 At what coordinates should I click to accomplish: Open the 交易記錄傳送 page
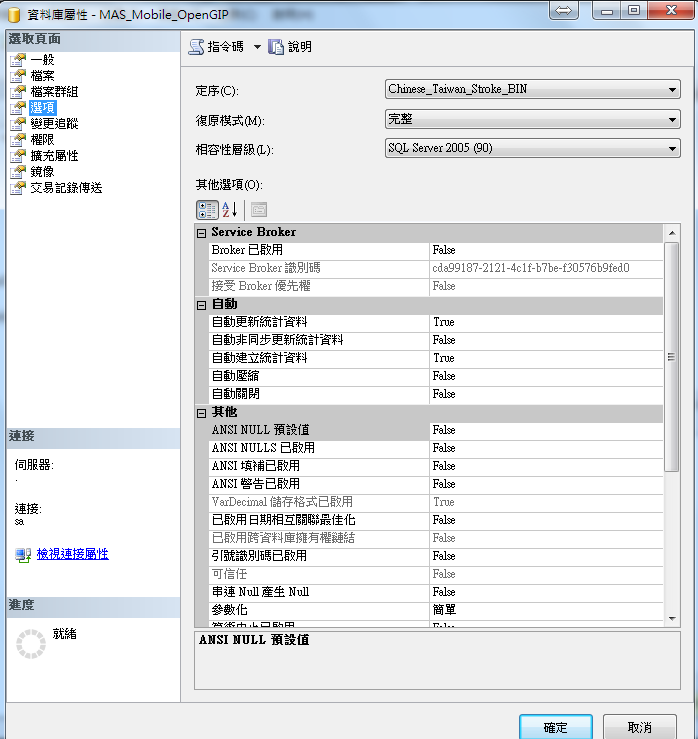[66, 188]
